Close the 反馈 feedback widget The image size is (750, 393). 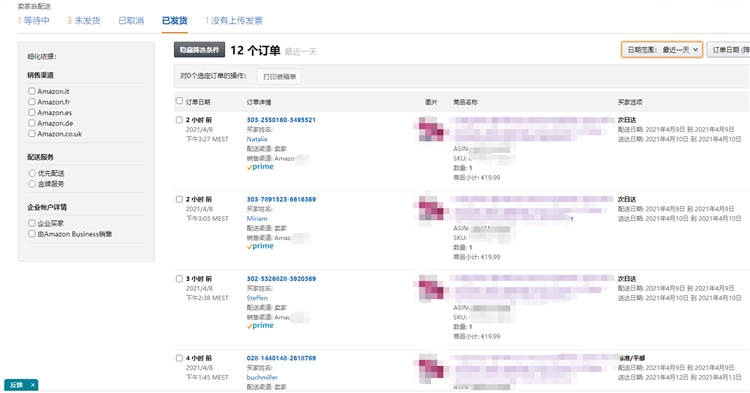[x=33, y=385]
